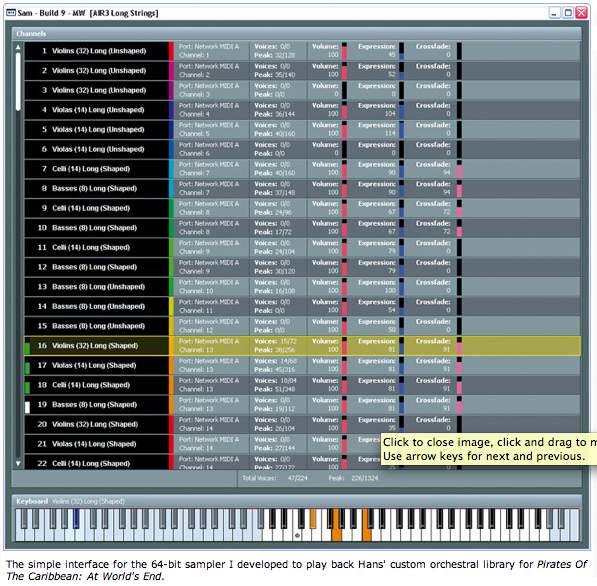Click the Keyboard panel header
The width and height of the screenshot is (597, 586).
coord(296,501)
